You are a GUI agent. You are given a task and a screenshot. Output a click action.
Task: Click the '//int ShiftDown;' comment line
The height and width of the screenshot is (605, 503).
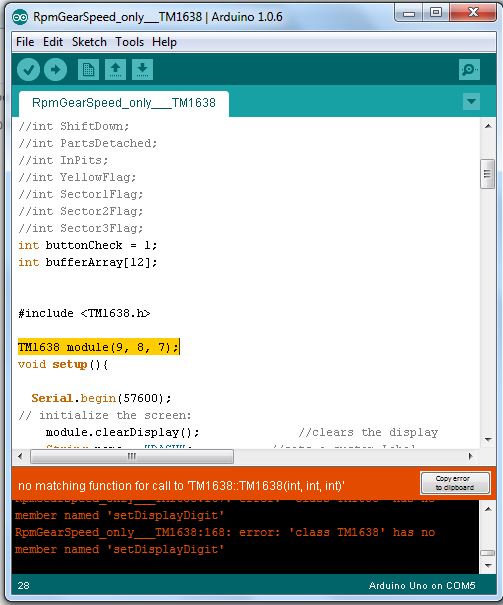click(x=73, y=126)
